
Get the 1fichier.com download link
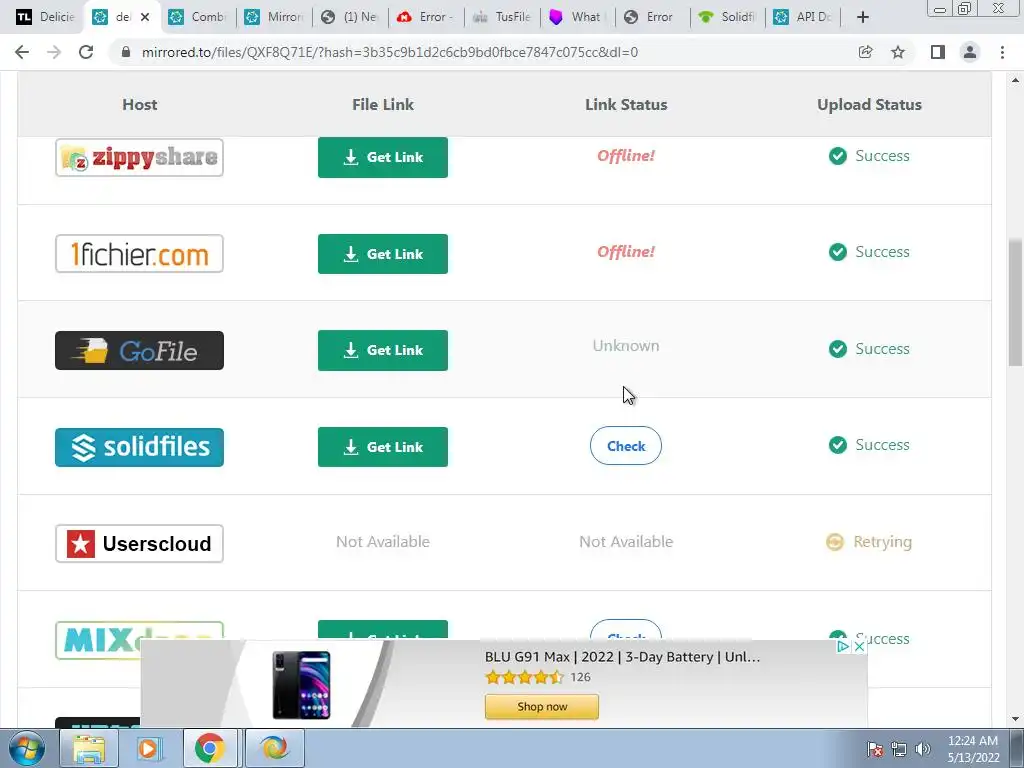(383, 254)
